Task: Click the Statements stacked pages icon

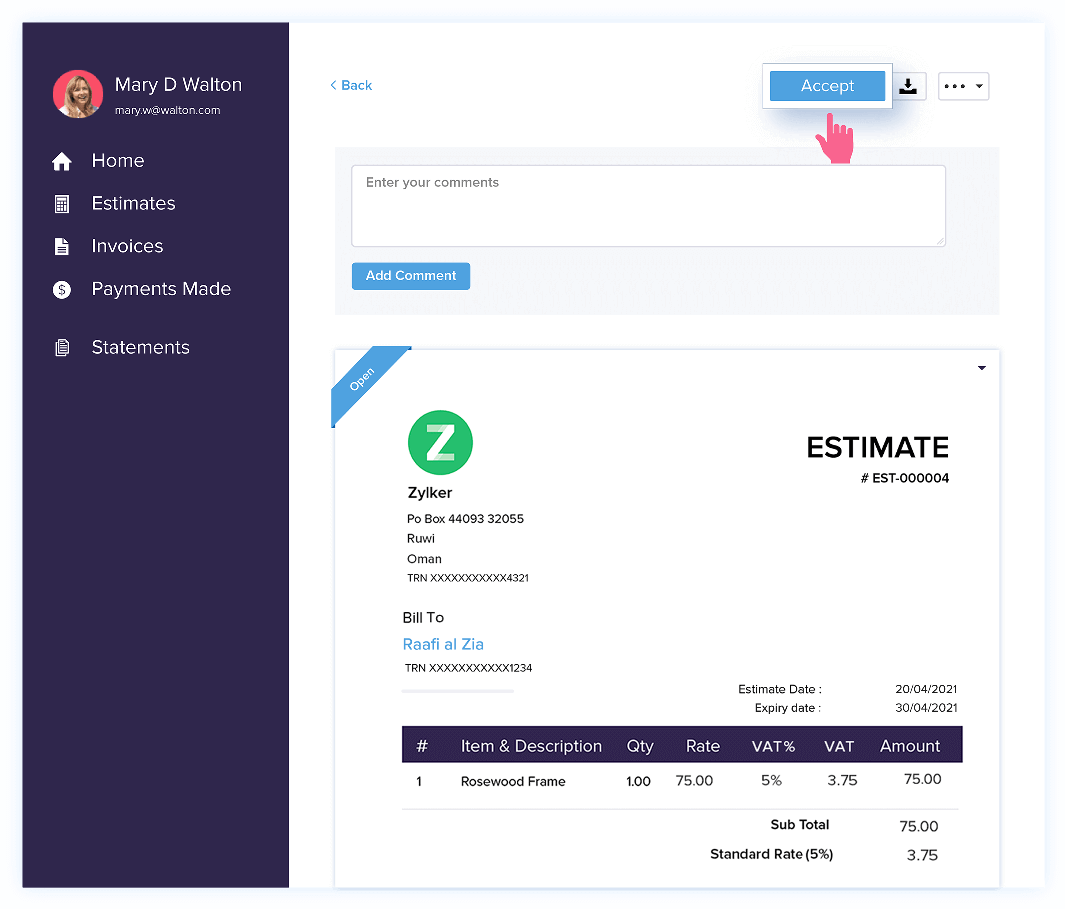Action: (62, 348)
